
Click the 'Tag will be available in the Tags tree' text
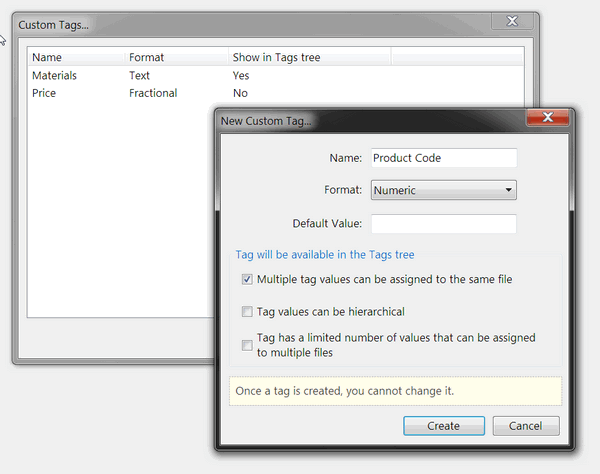325,255
